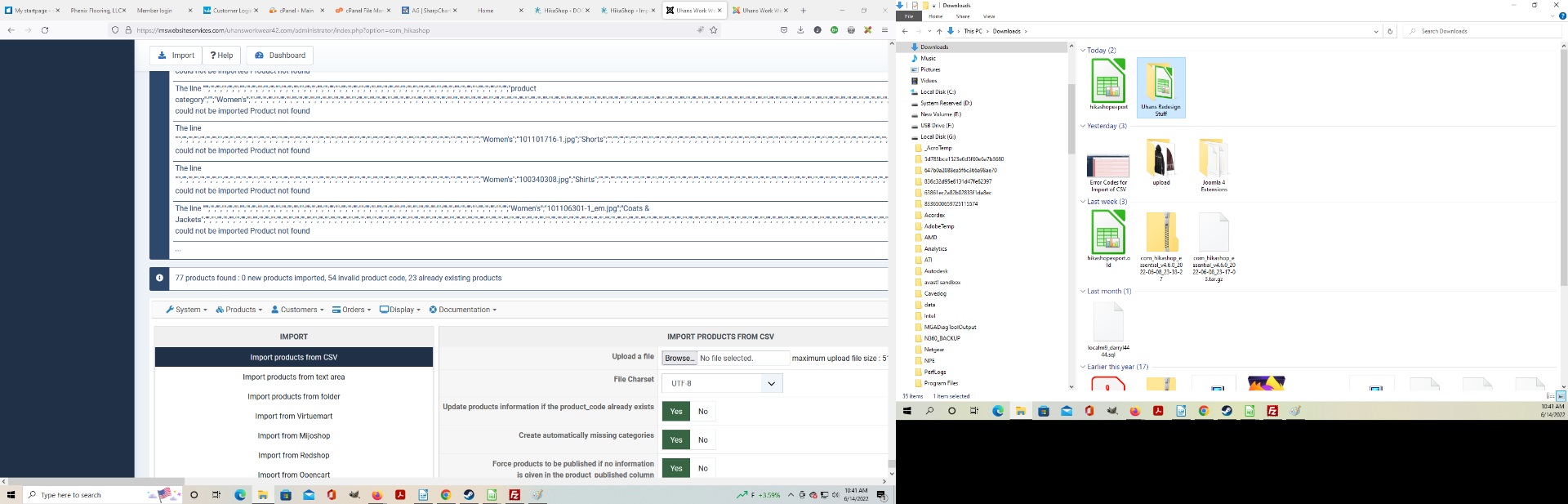Collapse the Last week group

pos(1083,202)
